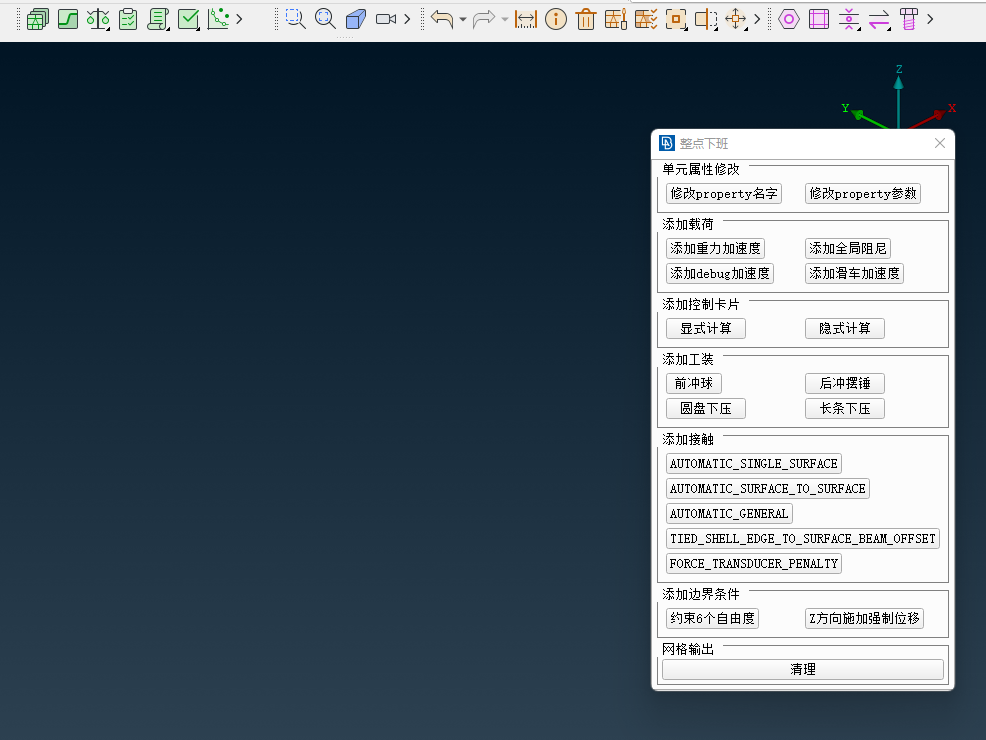Click the magenta swap arrows icon

pos(879,19)
